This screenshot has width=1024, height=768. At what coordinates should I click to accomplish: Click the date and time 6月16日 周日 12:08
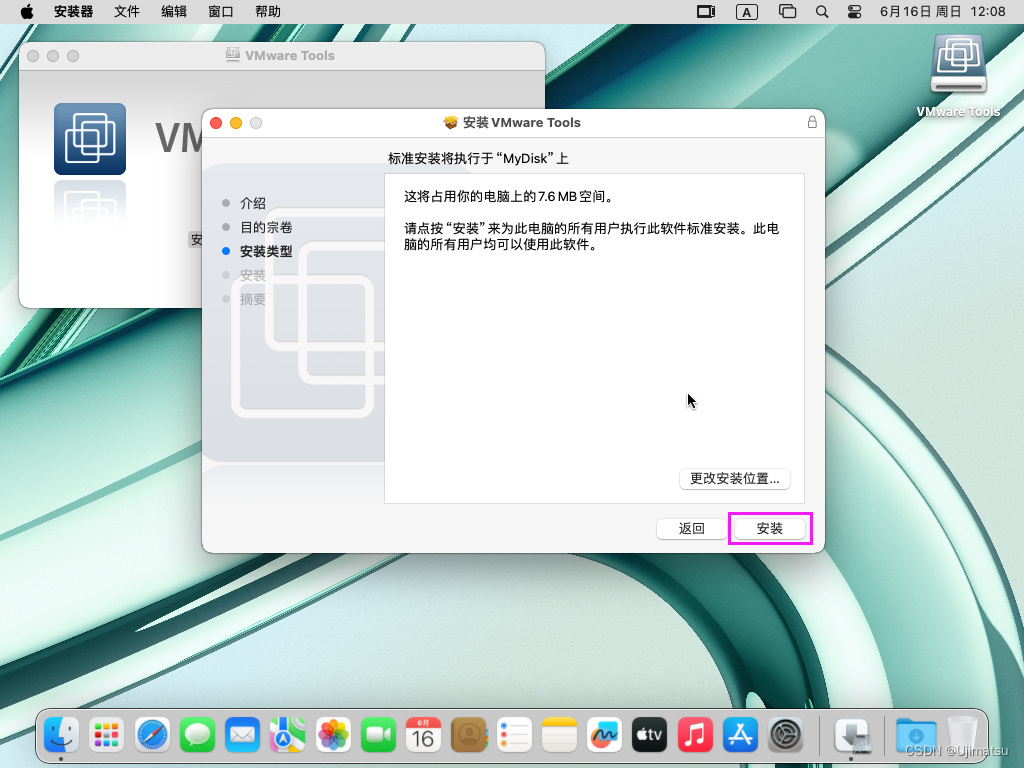pyautogui.click(x=942, y=12)
